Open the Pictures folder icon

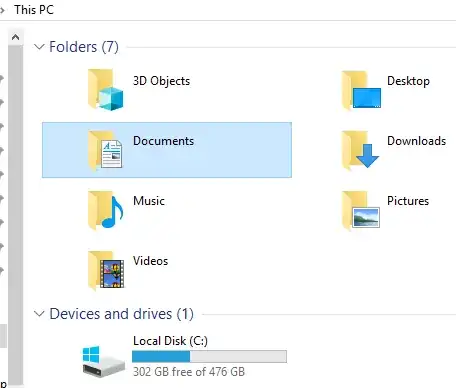361,210
